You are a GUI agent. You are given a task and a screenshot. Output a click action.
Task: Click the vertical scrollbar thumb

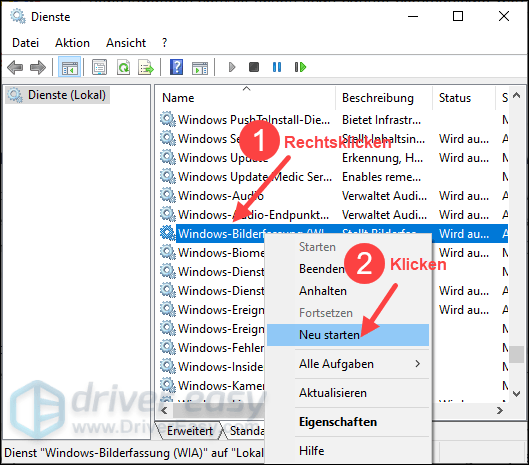pyautogui.click(x=517, y=354)
